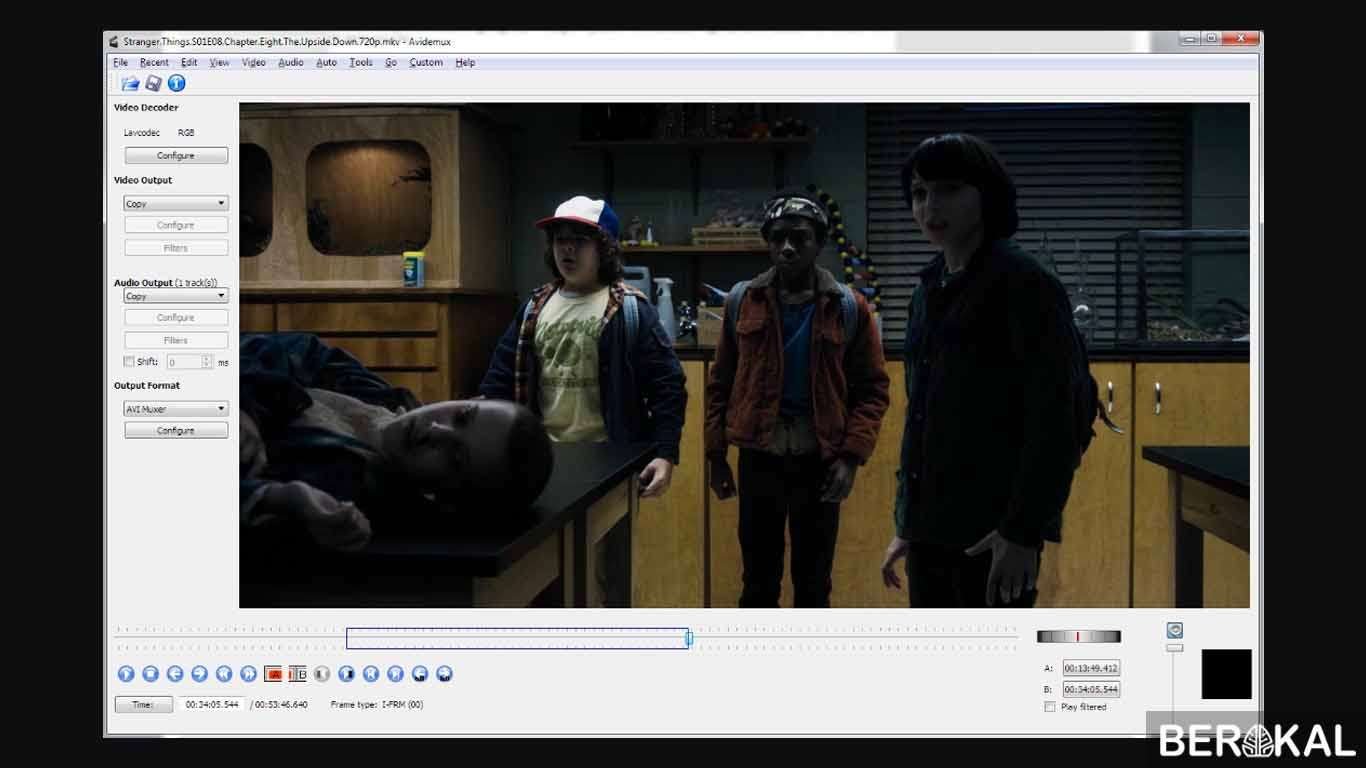Go back one frame with the left arrow

175,674
